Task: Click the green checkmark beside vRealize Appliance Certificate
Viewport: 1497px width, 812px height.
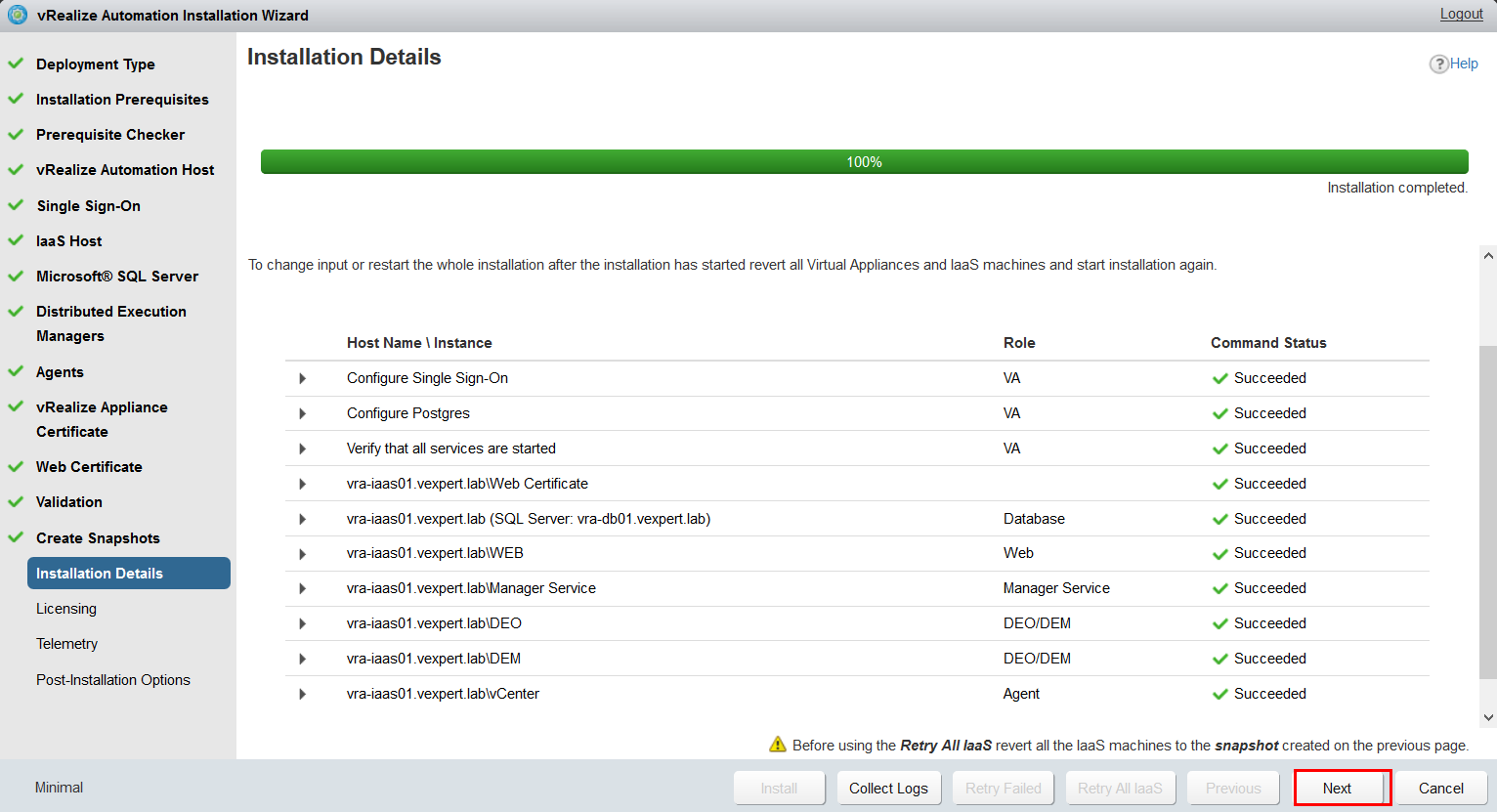Action: [16, 406]
